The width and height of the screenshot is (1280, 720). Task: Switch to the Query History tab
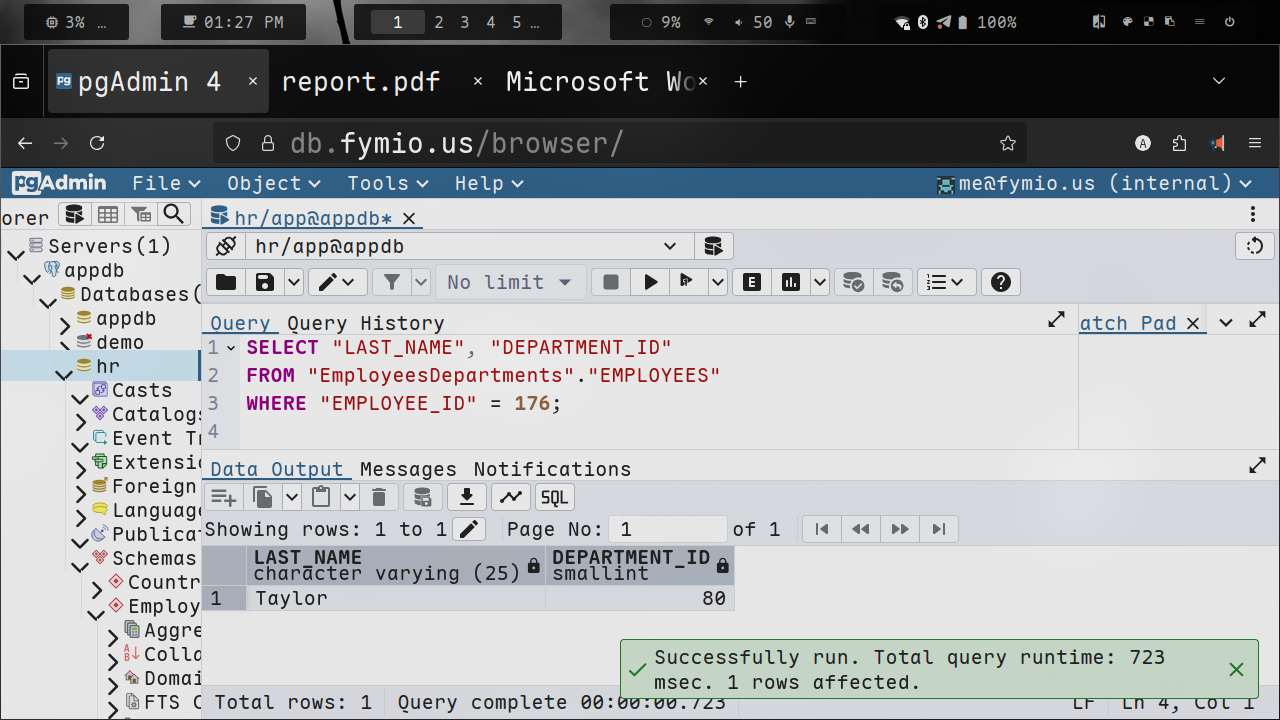tap(365, 323)
